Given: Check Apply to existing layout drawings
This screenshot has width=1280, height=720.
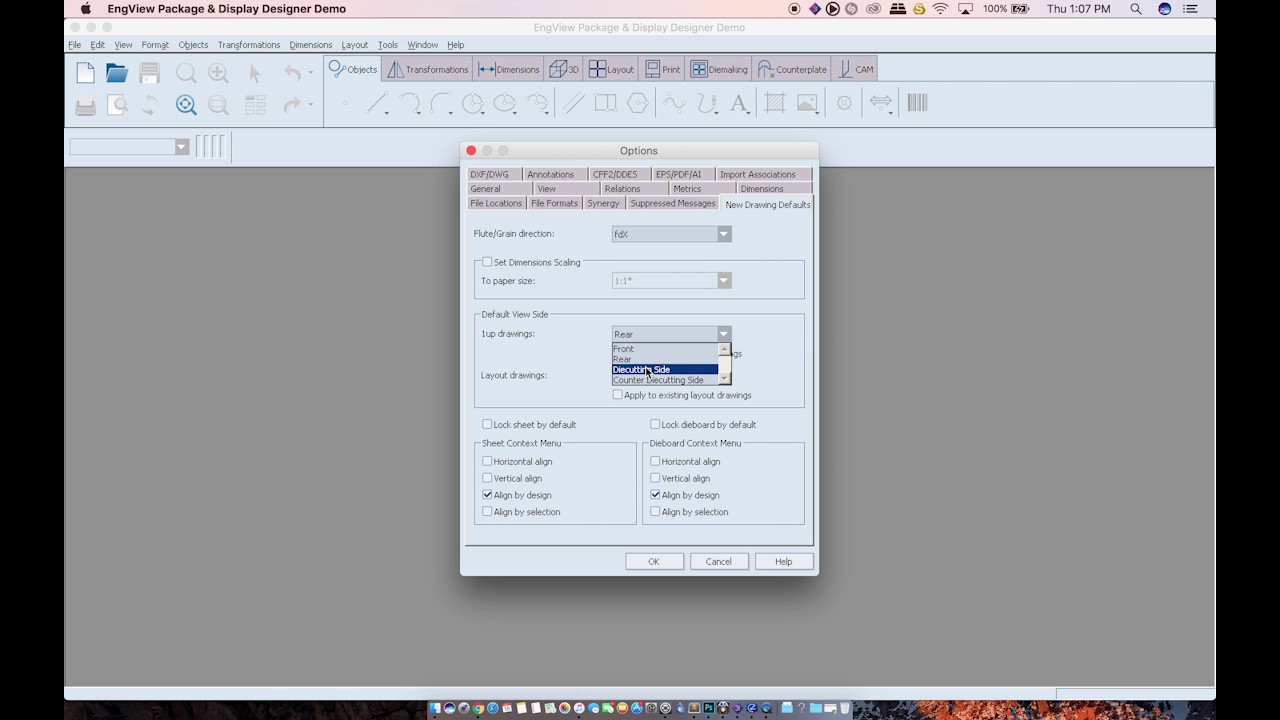Looking at the screenshot, I should pyautogui.click(x=617, y=395).
